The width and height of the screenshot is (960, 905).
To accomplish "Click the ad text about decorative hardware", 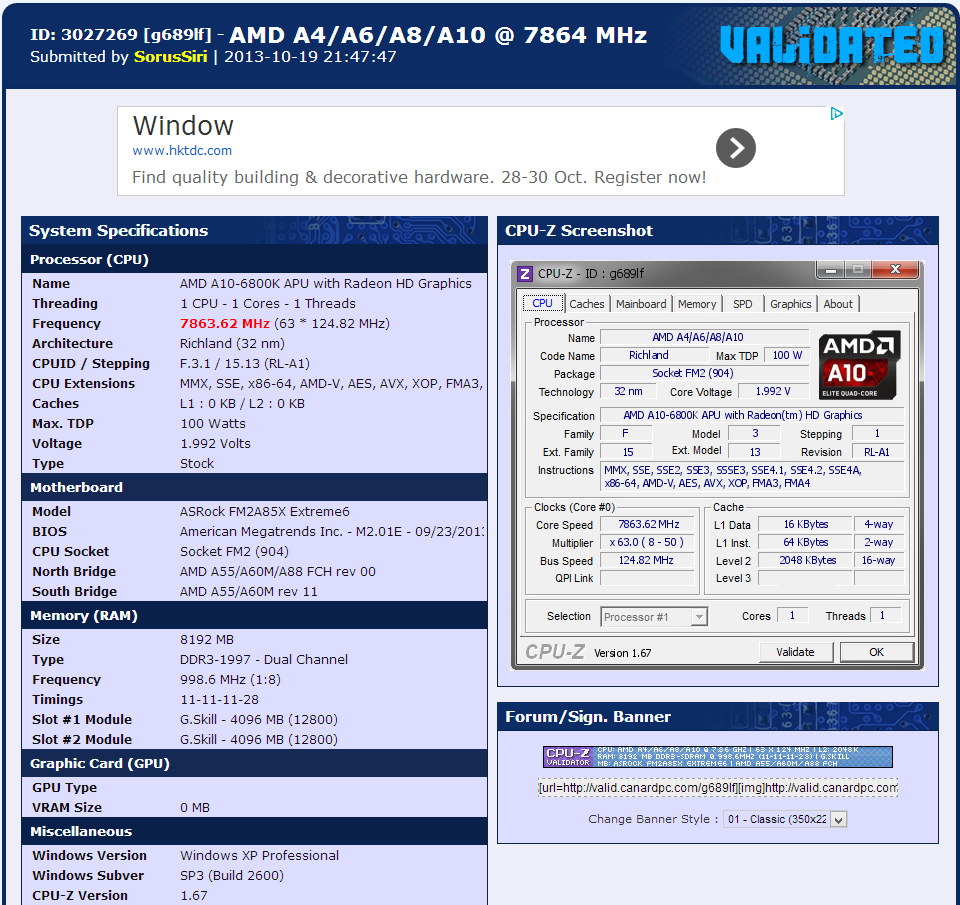I will [419, 178].
